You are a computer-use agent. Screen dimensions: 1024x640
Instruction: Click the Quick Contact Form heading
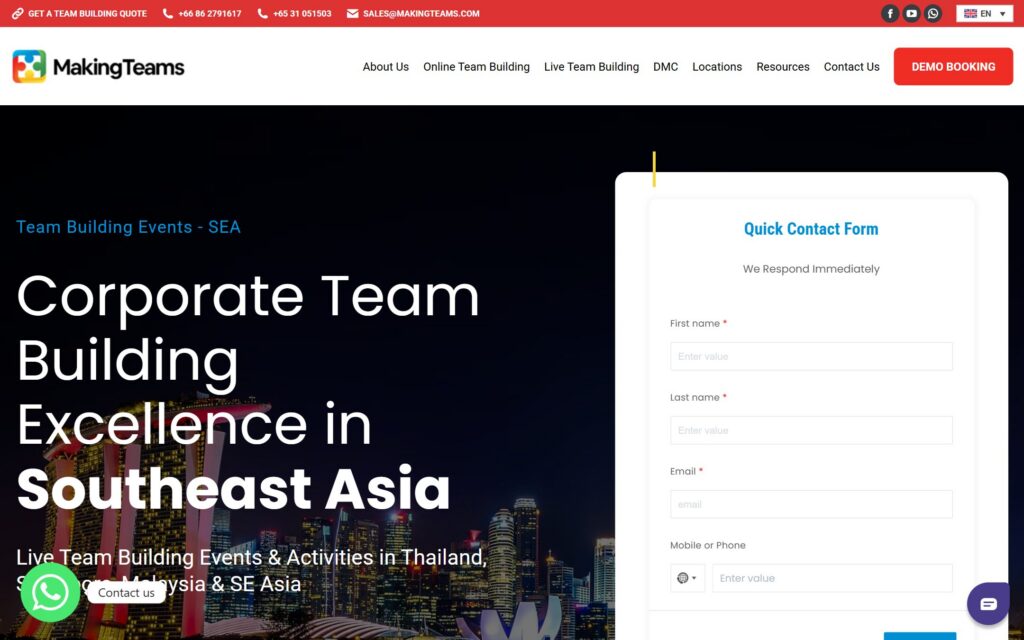coord(811,229)
